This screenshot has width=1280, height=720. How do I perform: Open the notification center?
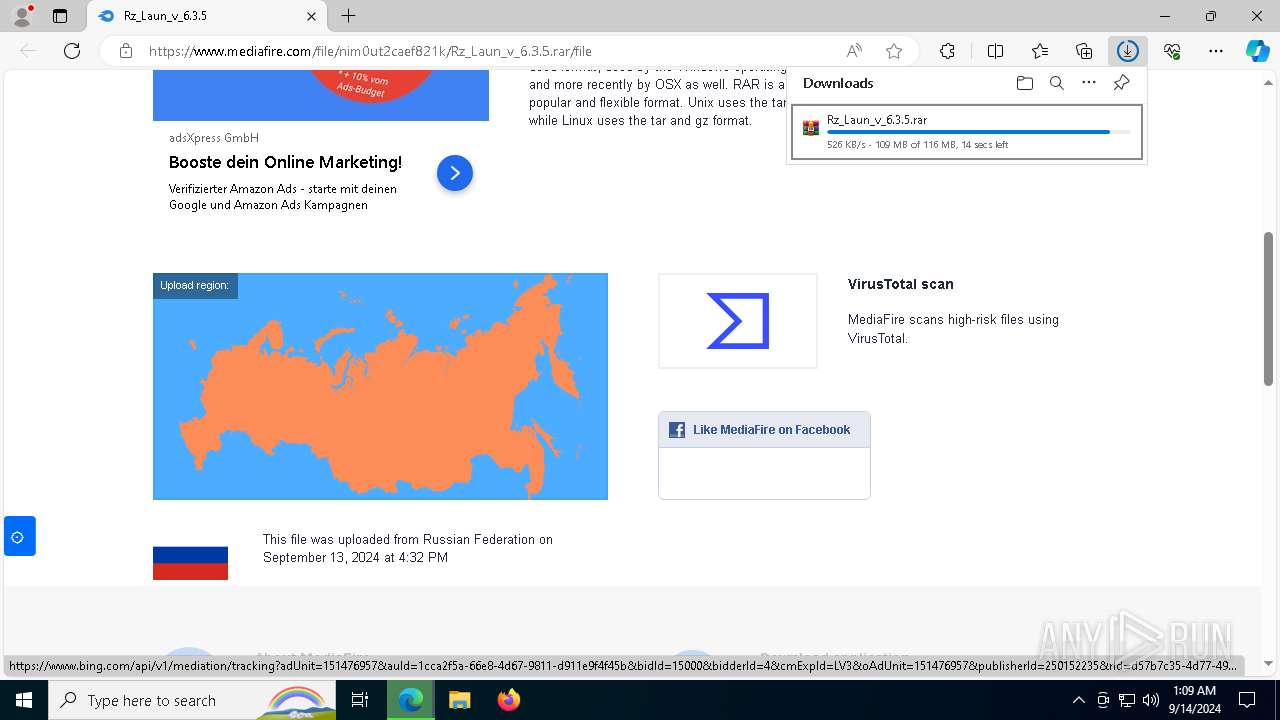pos(1247,700)
